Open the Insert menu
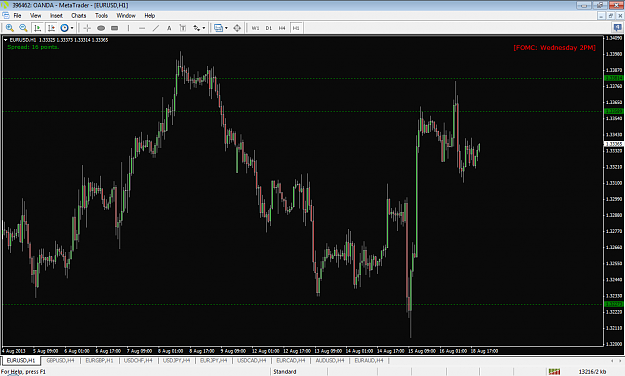The width and height of the screenshot is (625, 376). (56, 16)
